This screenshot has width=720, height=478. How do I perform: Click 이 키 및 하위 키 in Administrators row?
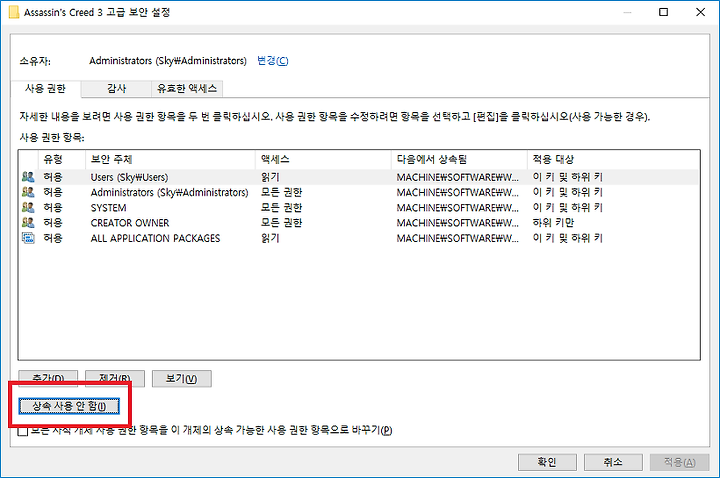(x=568, y=192)
